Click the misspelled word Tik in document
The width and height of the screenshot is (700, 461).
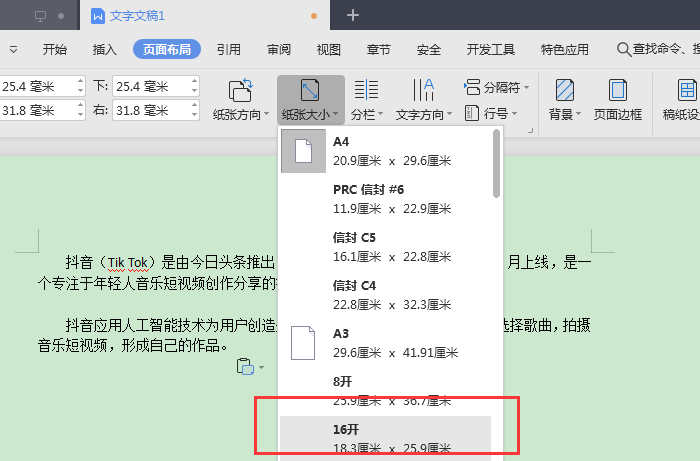click(116, 262)
